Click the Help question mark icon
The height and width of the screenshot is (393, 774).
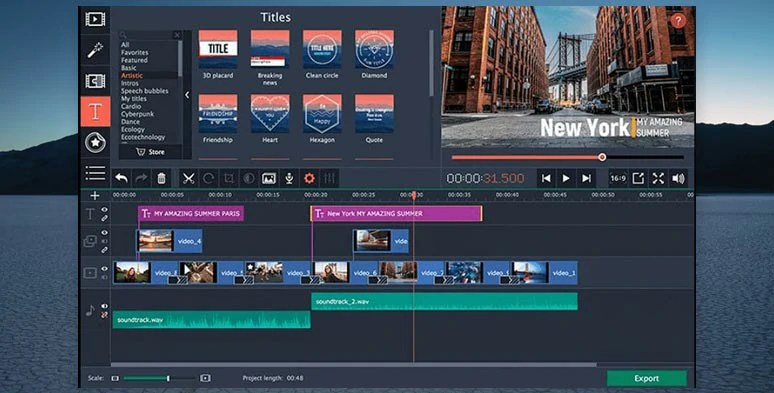coord(678,21)
